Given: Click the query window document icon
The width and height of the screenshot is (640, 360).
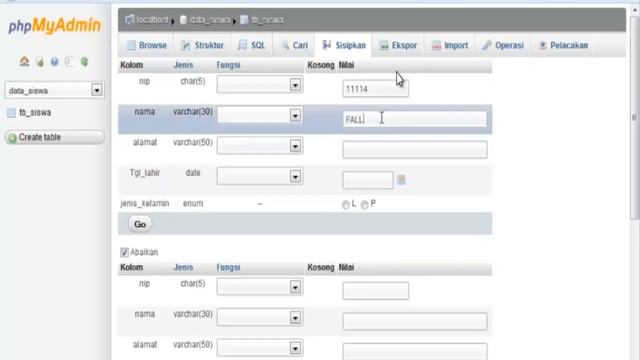Looking at the screenshot, I should pyautogui.click(x=69, y=62).
